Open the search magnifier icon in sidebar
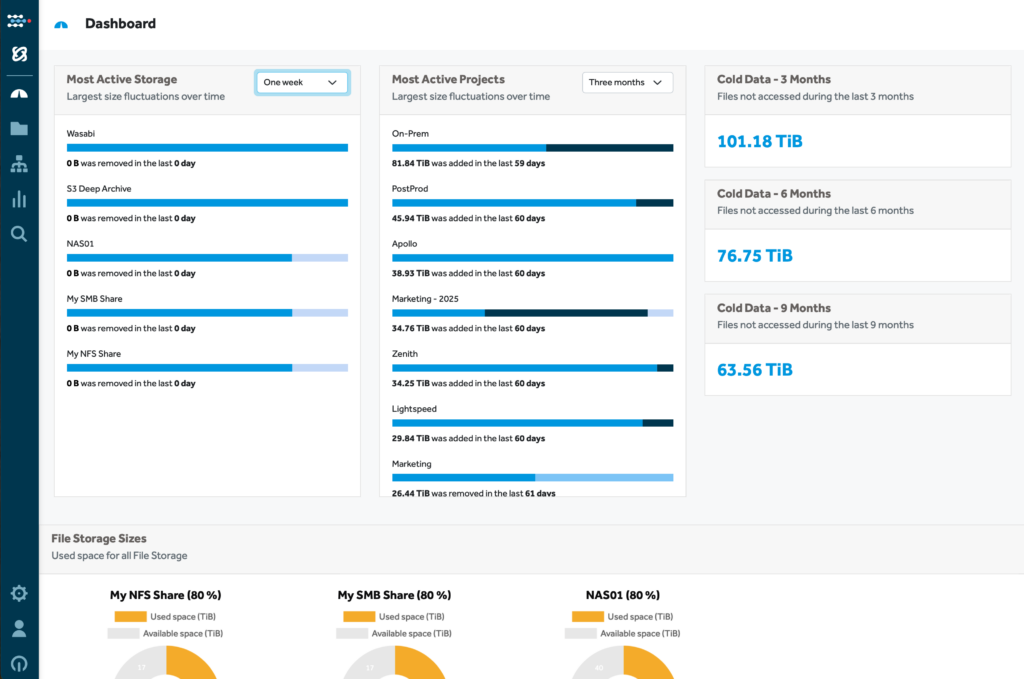Image resolution: width=1024 pixels, height=679 pixels. [19, 234]
